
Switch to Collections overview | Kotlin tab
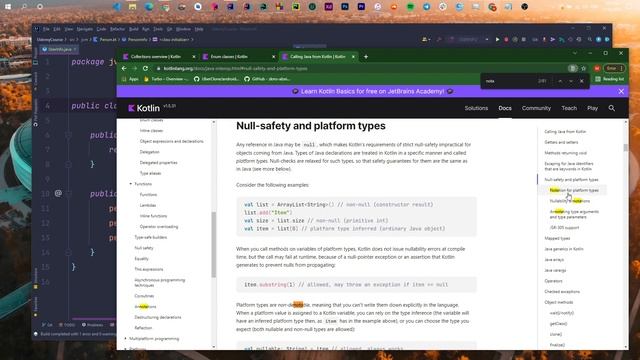tap(156, 57)
